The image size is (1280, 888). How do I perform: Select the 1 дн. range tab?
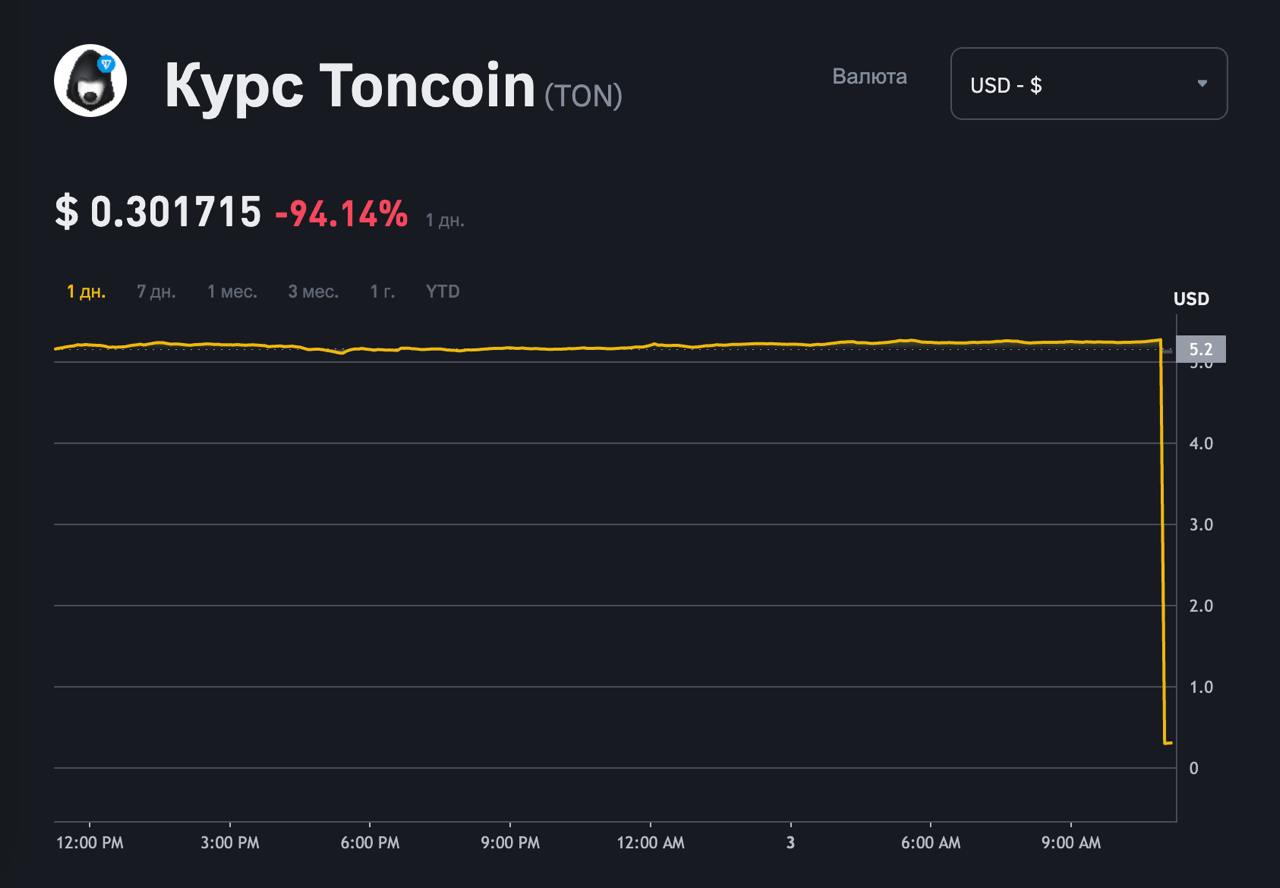(86, 292)
